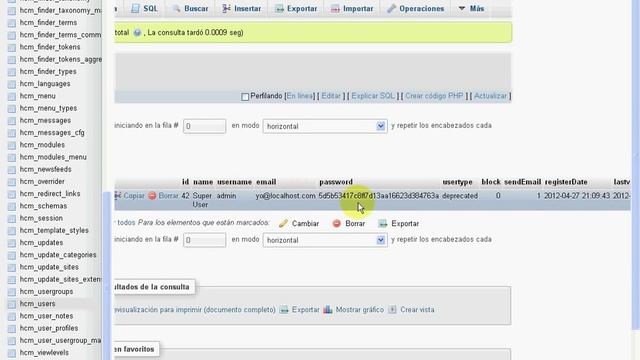Open the hcm_update_categories table
The width and height of the screenshot is (640, 360).
click(58, 255)
